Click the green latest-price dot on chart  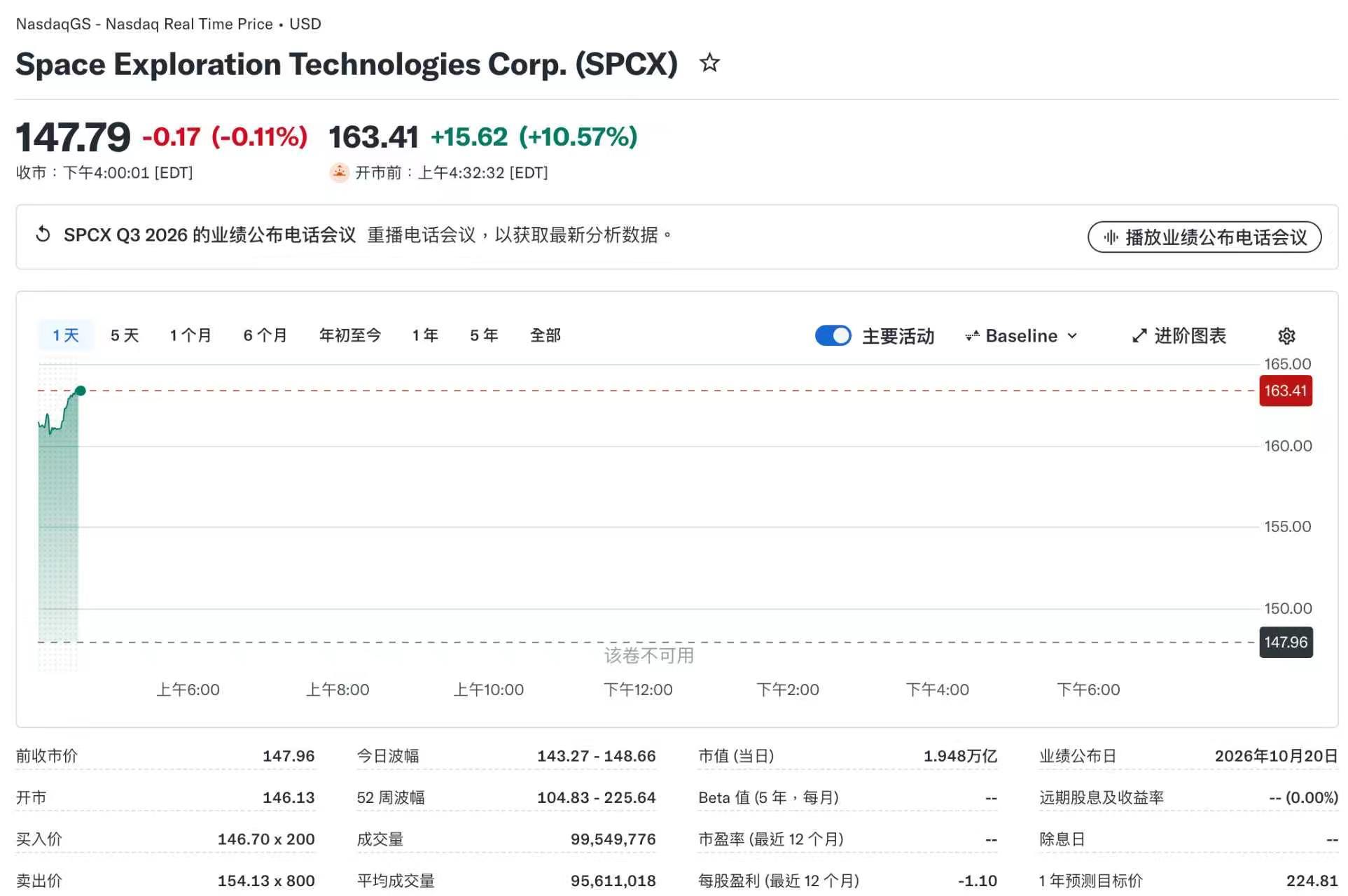[81, 391]
